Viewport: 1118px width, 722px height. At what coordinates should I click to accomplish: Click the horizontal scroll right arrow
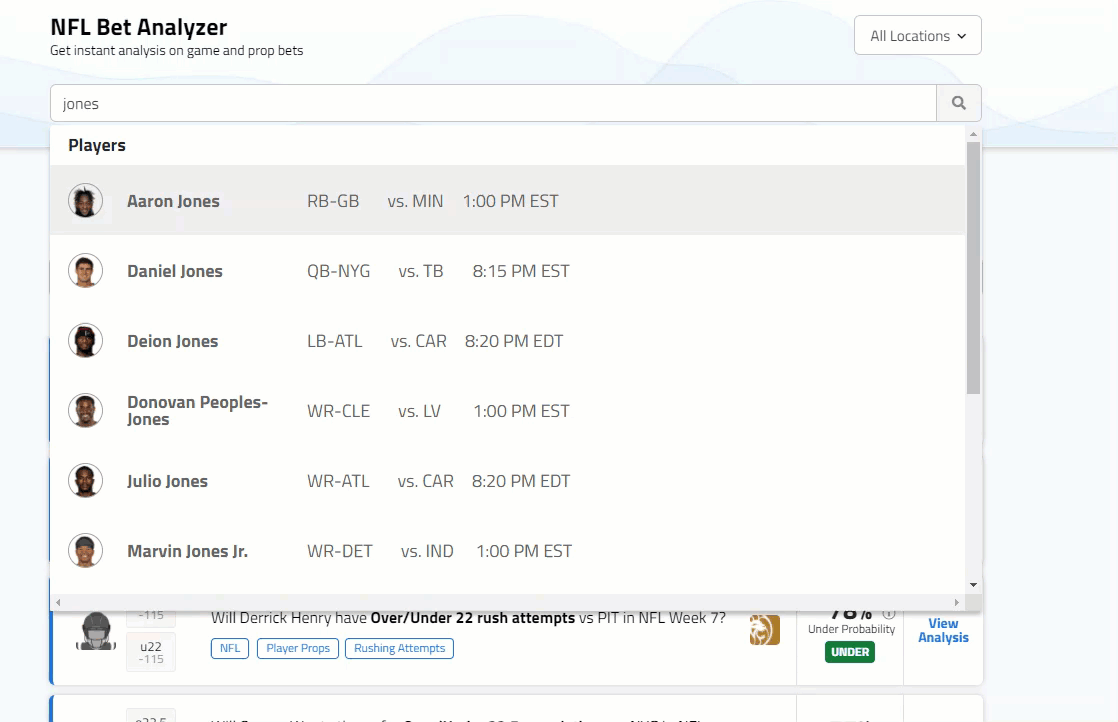tap(957, 602)
